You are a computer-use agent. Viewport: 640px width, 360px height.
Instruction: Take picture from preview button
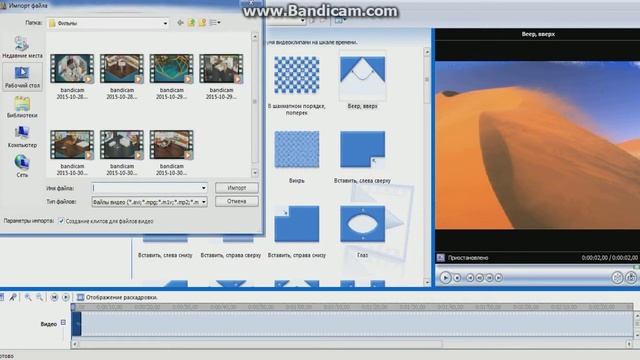631,278
